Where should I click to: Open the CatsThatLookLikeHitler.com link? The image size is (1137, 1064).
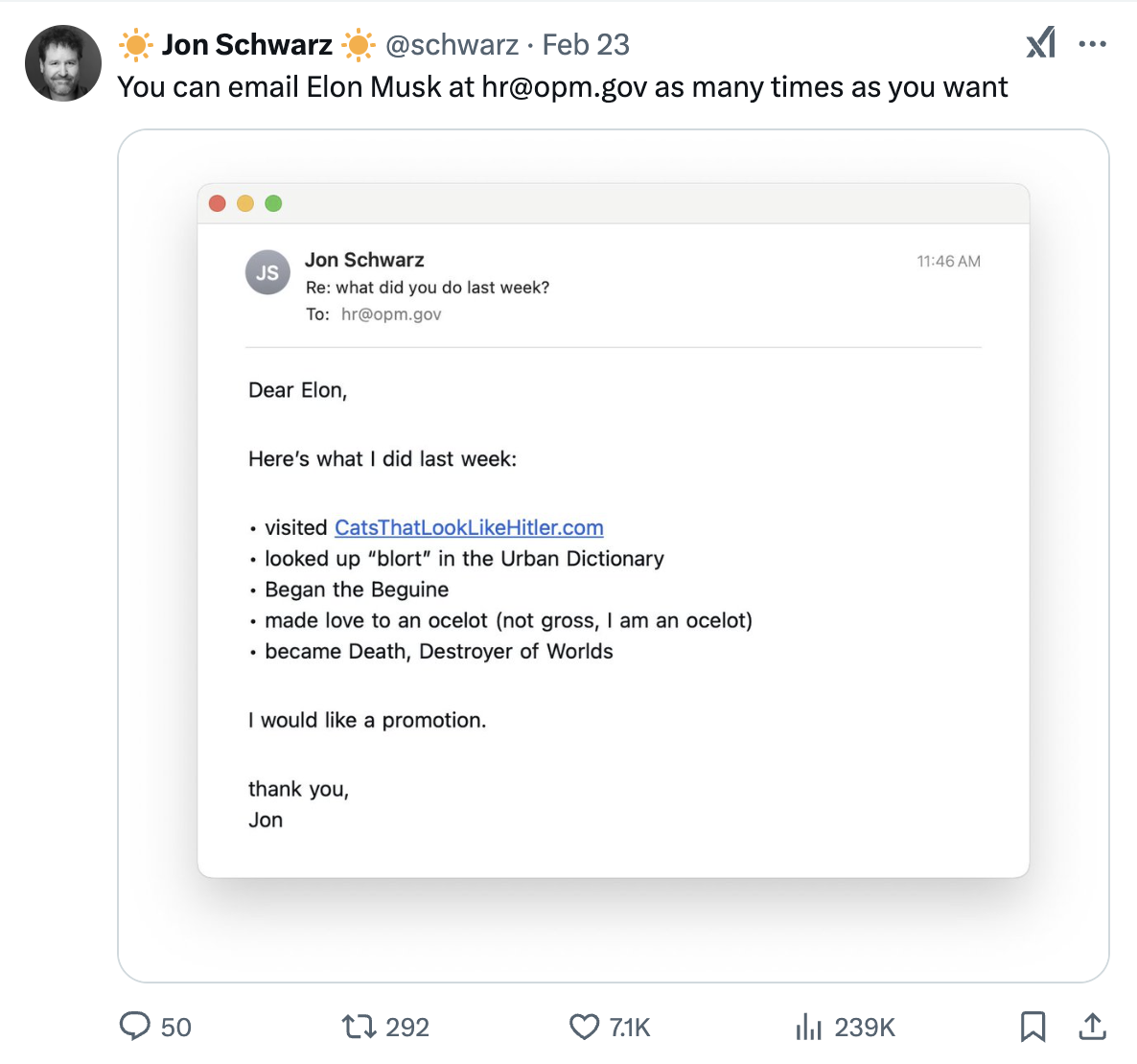(469, 527)
